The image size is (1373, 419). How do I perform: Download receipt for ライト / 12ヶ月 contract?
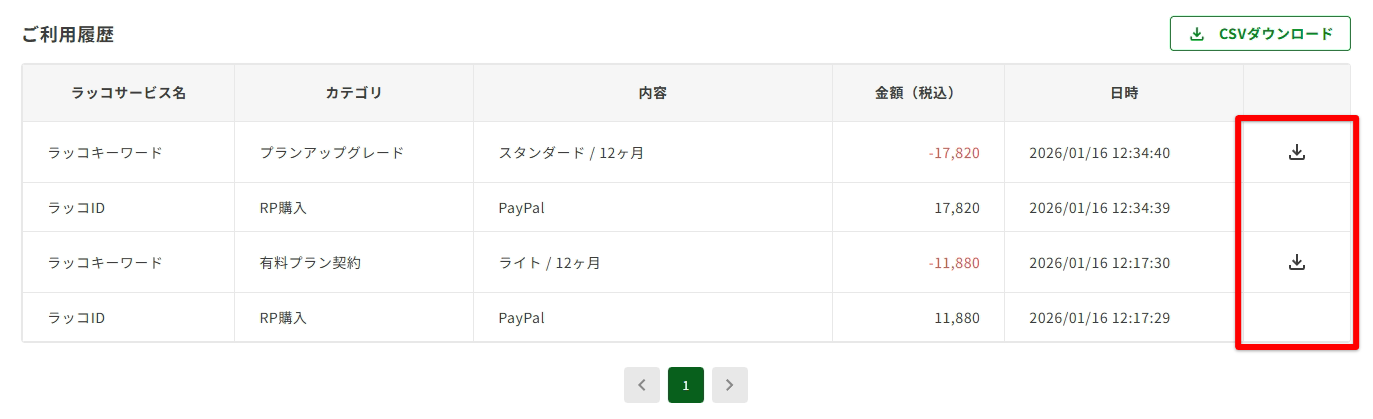click(1297, 262)
